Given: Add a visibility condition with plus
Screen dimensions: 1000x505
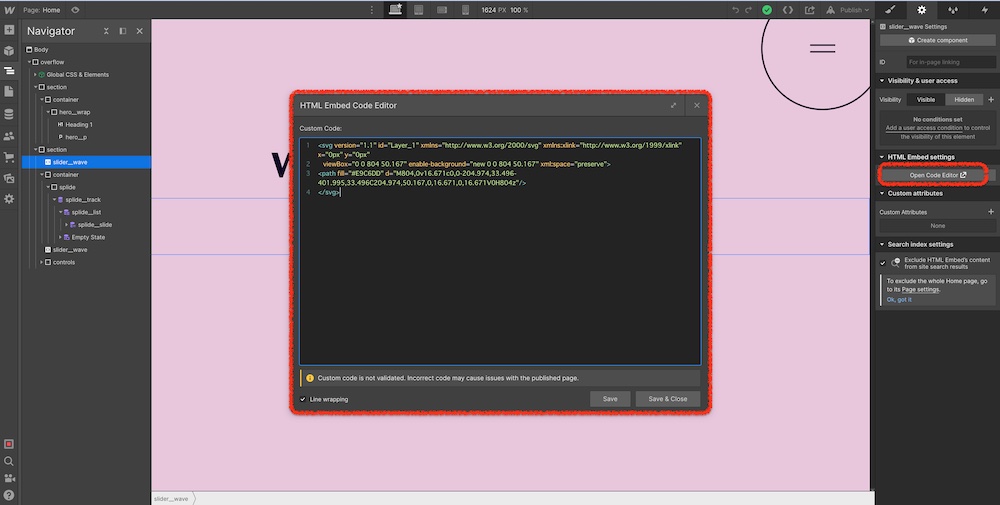Looking at the screenshot, I should pyautogui.click(x=990, y=99).
